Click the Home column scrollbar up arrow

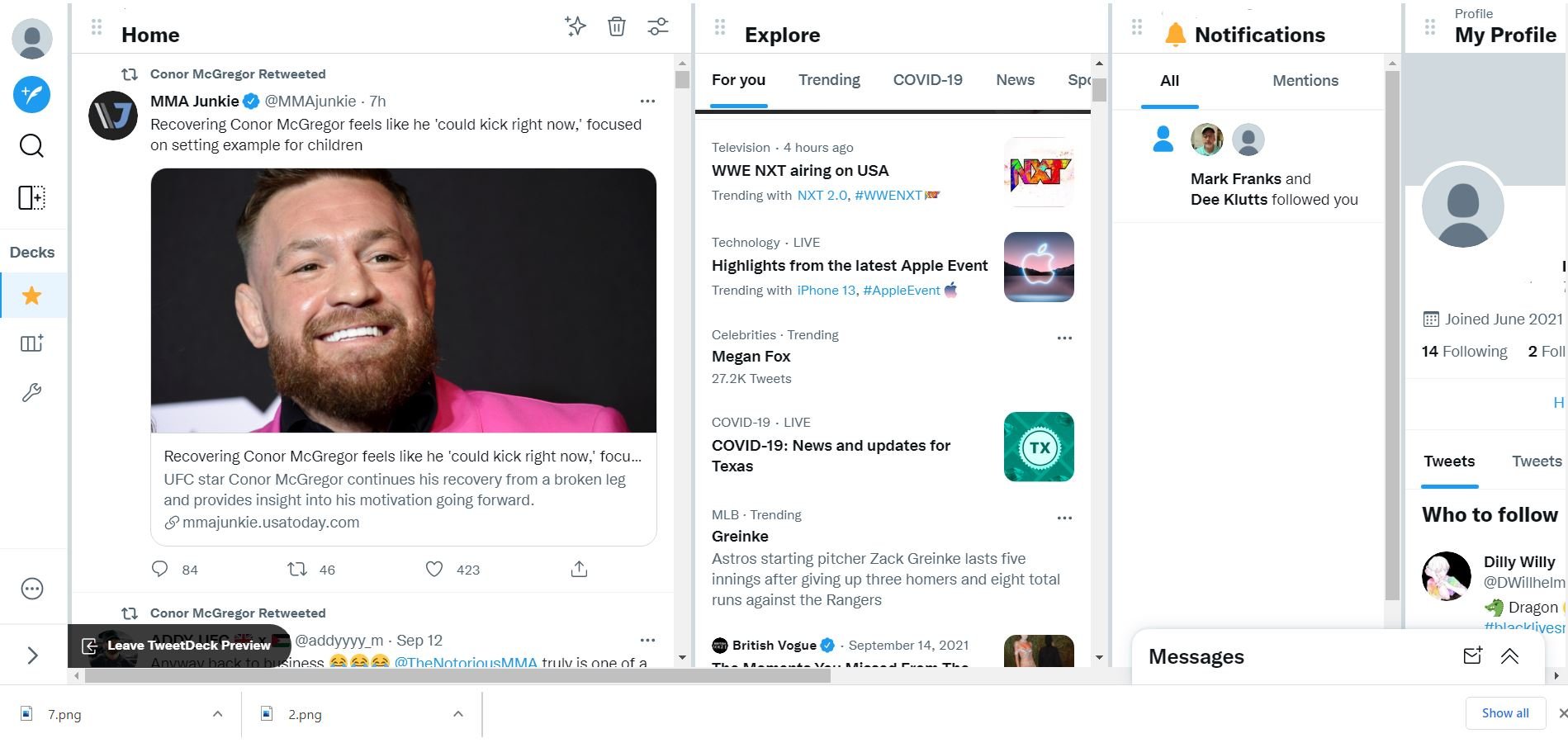point(682,63)
